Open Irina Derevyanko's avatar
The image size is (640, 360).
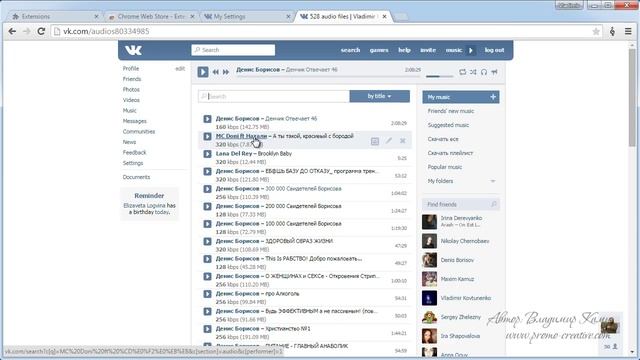[429, 222]
